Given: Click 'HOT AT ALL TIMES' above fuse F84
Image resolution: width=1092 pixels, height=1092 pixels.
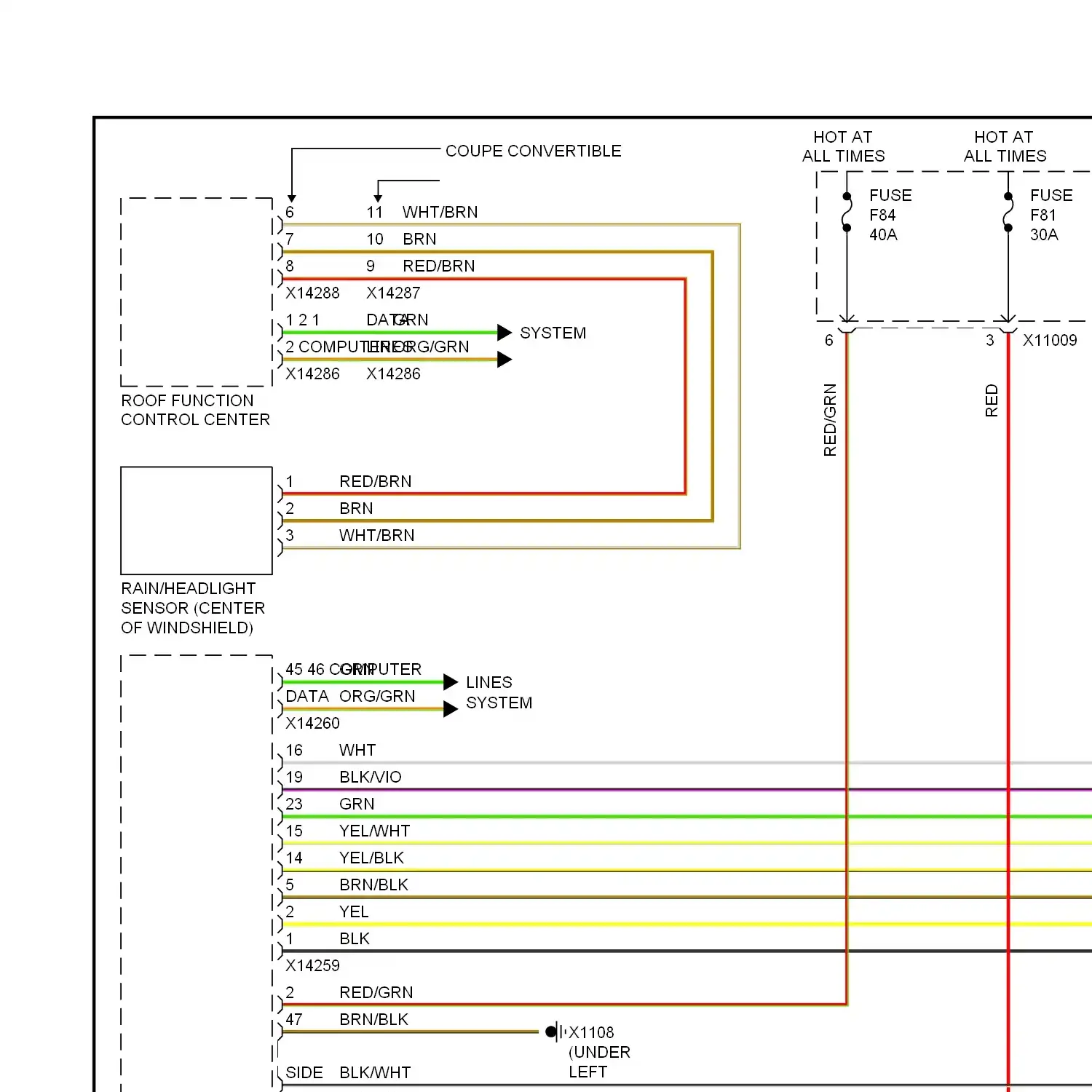Looking at the screenshot, I should tap(844, 146).
